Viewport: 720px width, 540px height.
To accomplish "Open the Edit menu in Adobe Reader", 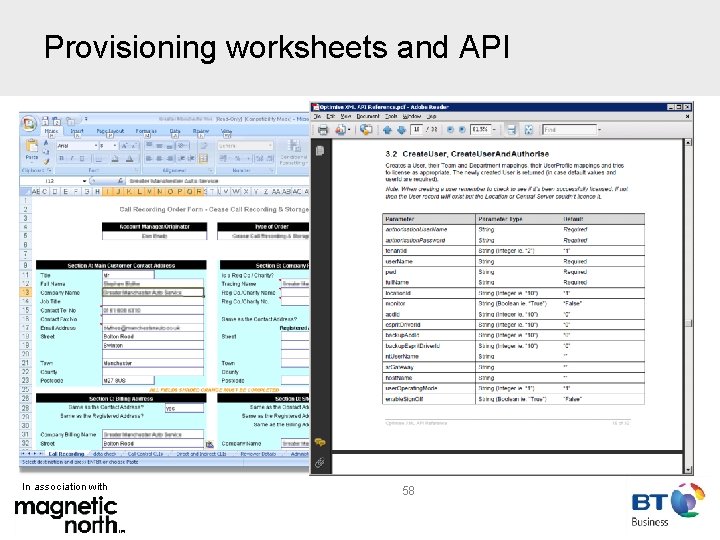I will [331, 117].
